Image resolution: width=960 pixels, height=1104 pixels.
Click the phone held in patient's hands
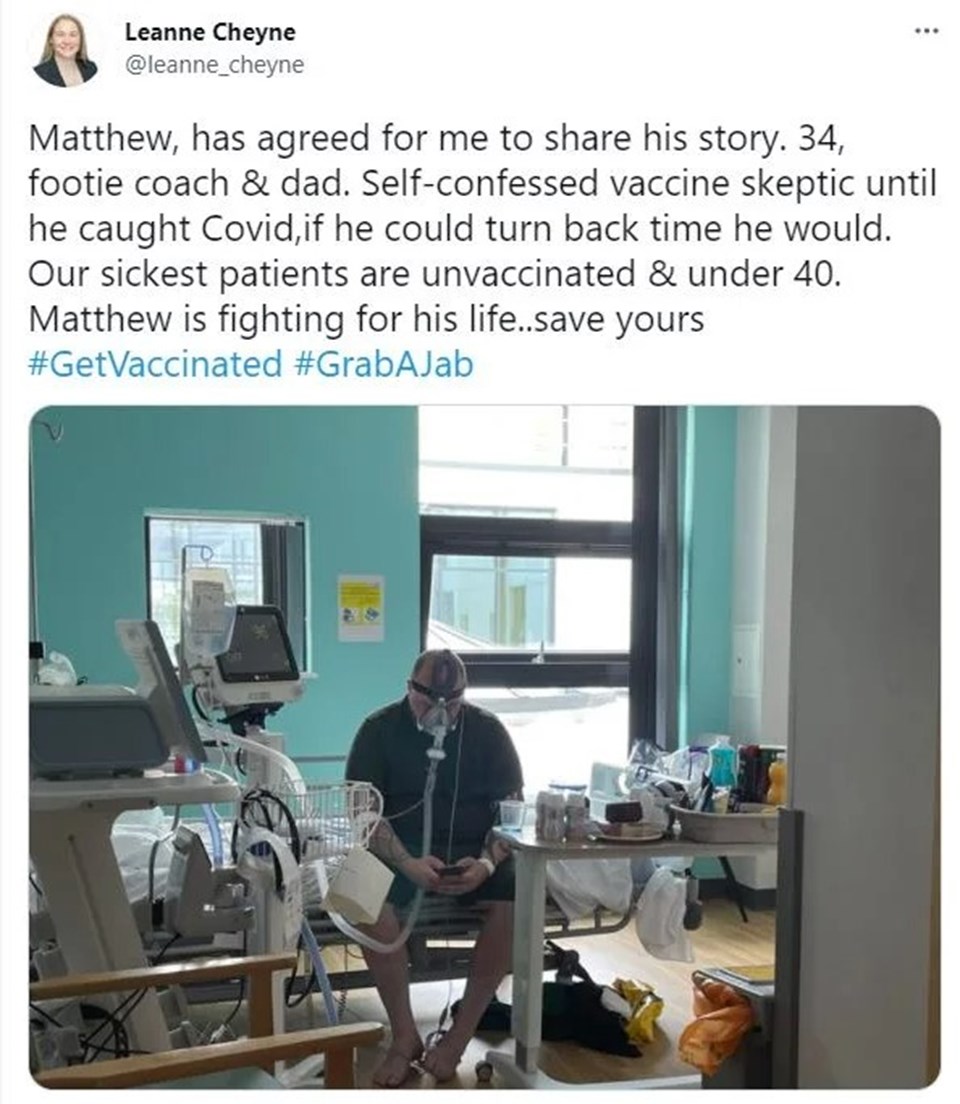(453, 871)
